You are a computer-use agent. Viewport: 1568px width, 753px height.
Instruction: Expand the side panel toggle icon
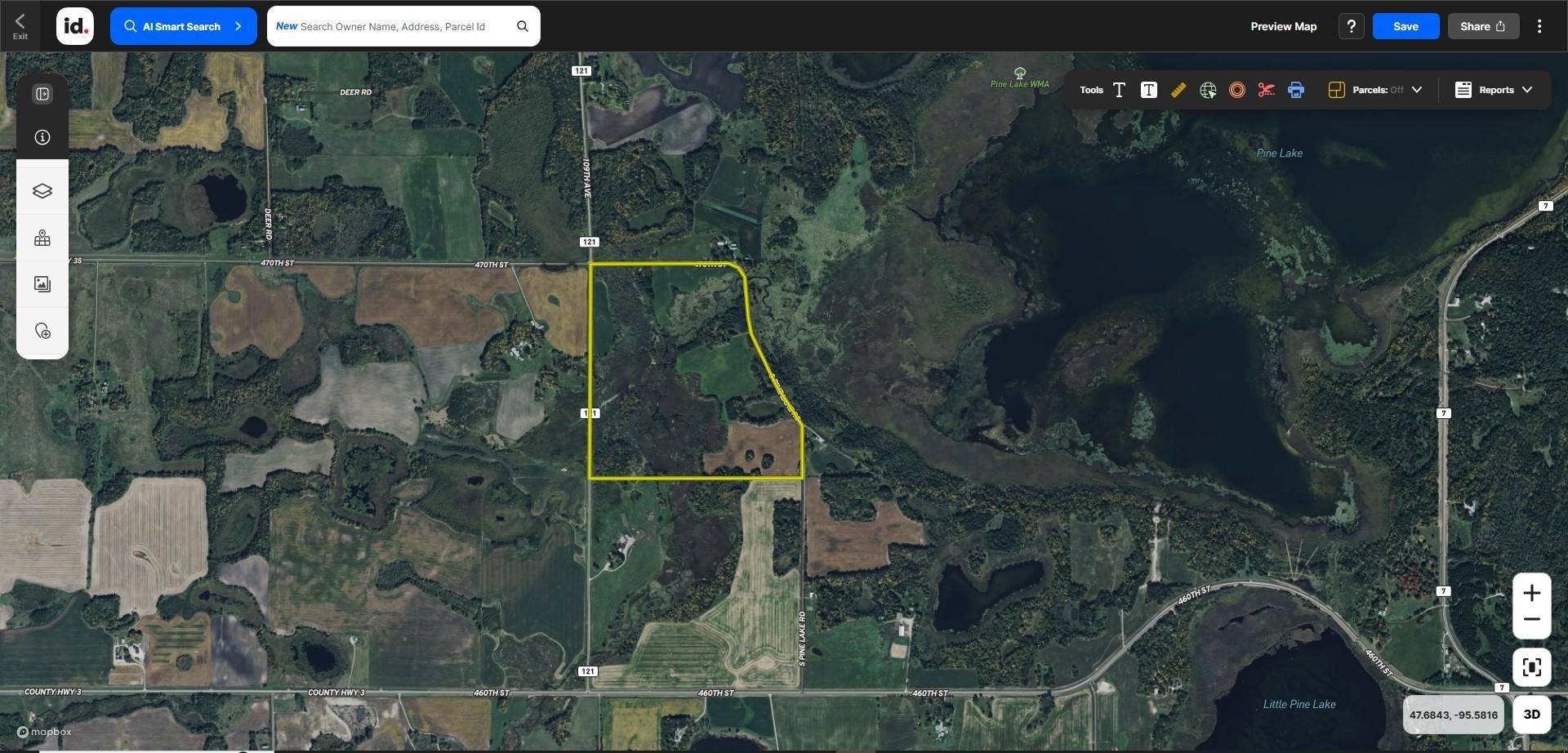tap(42, 94)
